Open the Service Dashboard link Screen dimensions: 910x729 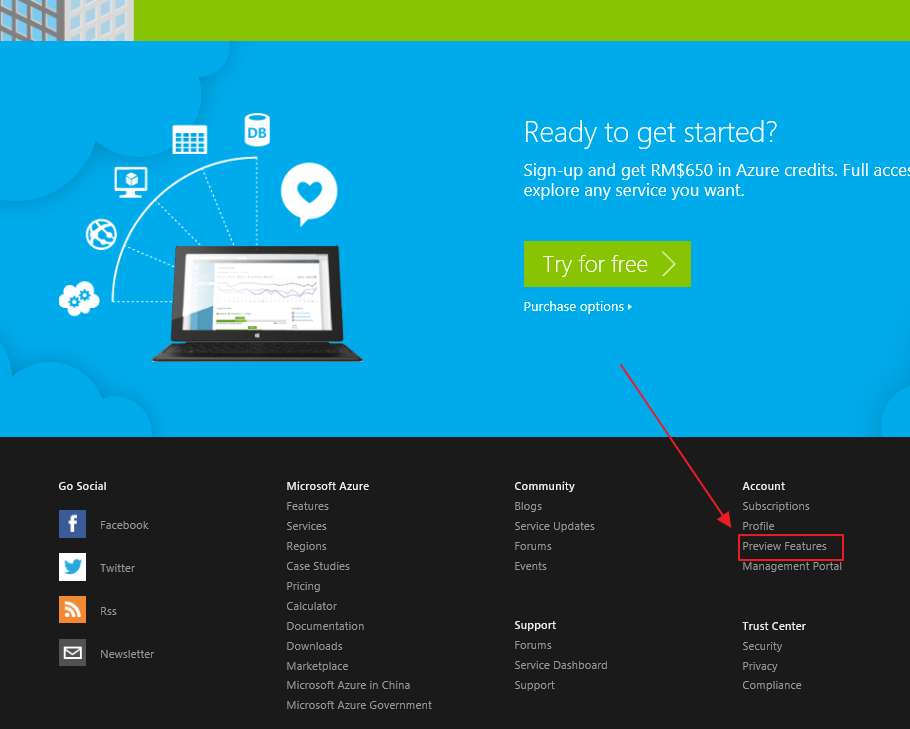[561, 665]
